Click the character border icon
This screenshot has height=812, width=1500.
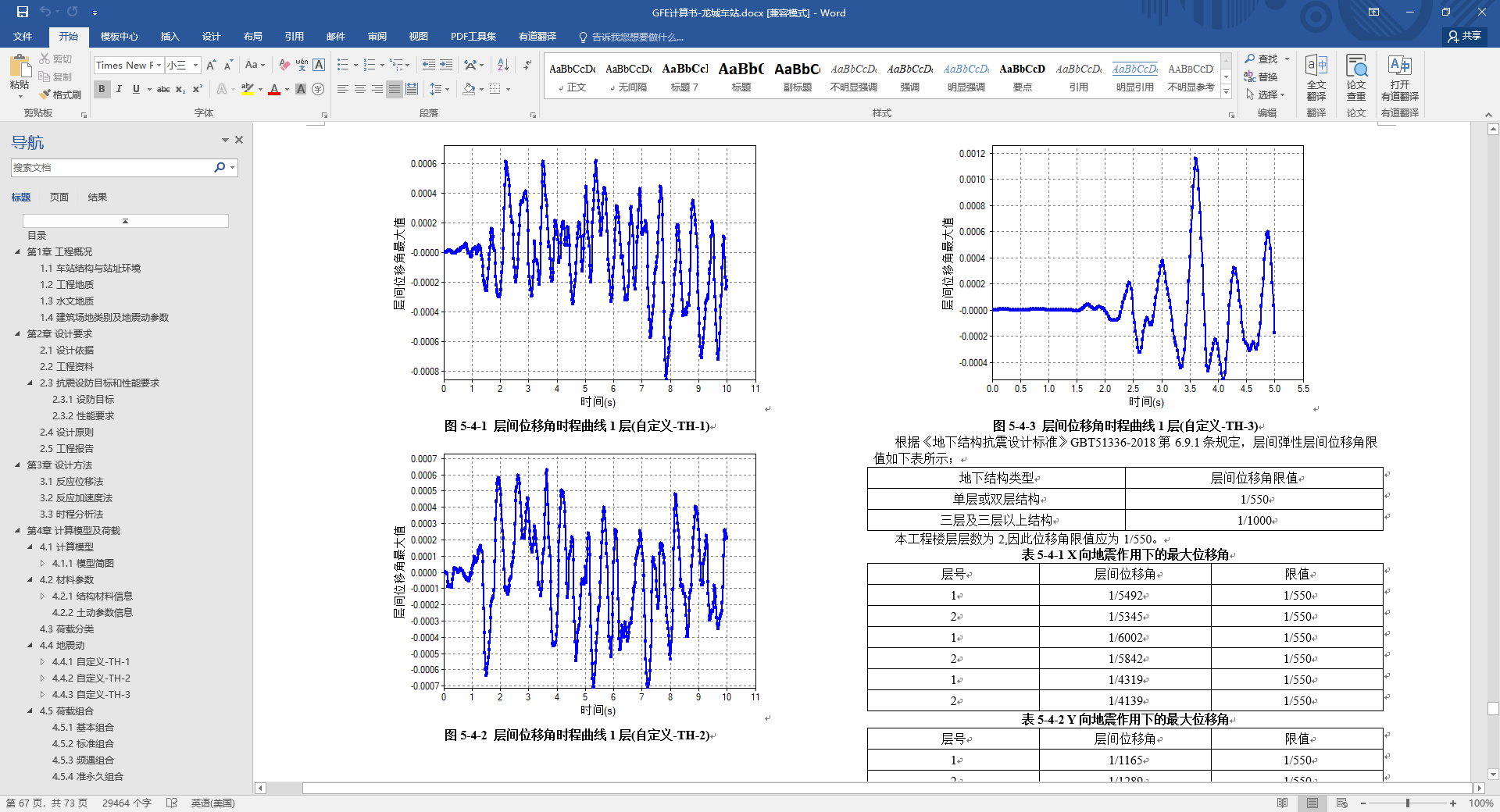(x=319, y=65)
